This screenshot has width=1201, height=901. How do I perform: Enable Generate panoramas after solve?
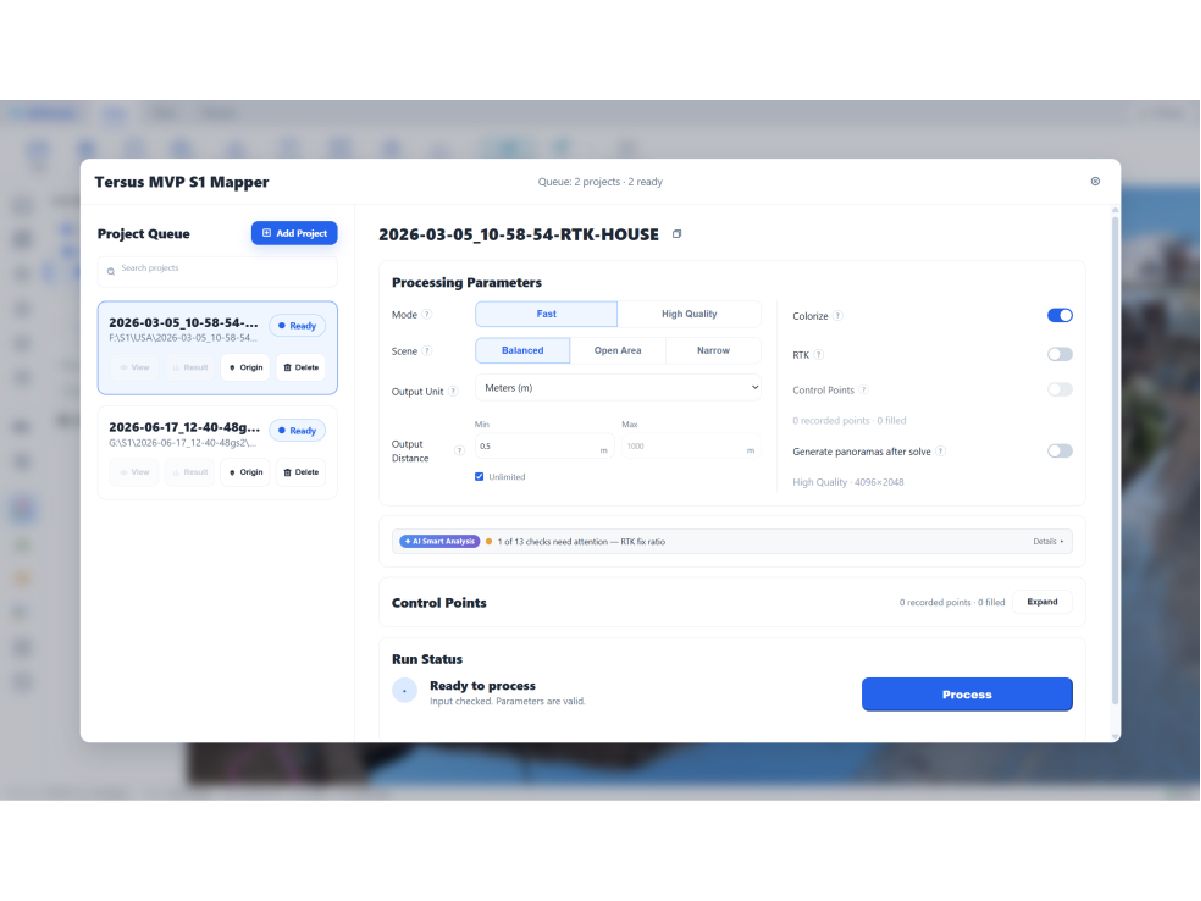pos(1060,451)
